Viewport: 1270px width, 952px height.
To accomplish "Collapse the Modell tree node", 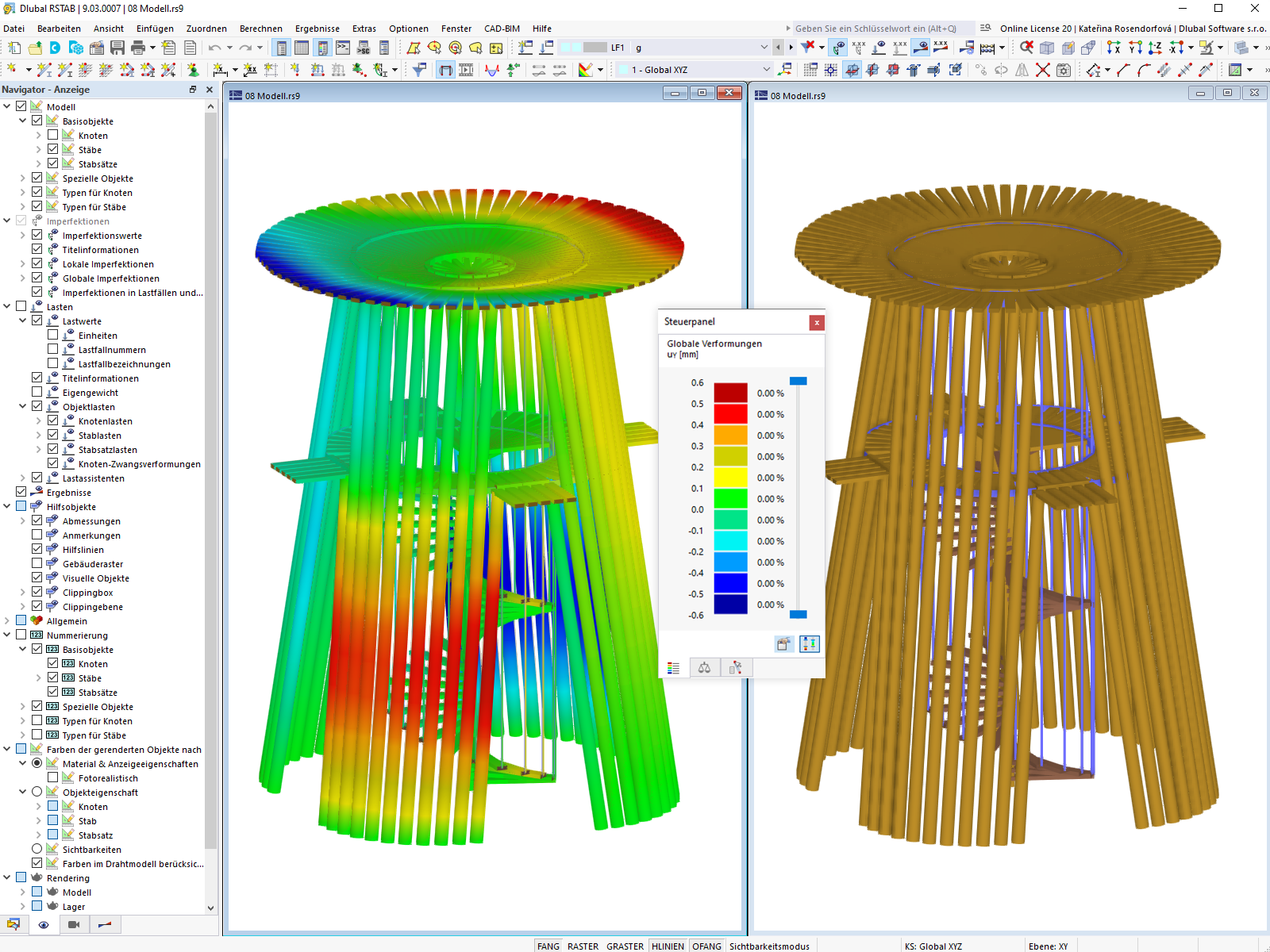I will (x=7, y=106).
